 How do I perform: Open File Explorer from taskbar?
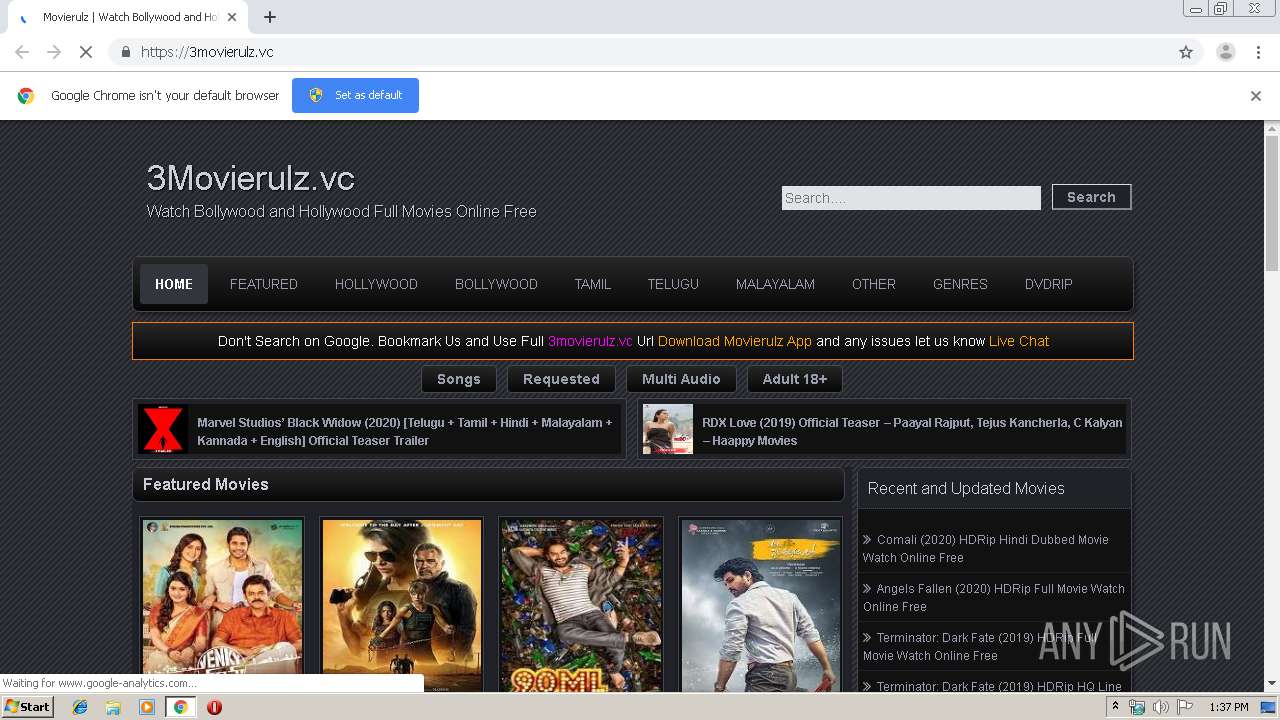coord(113,707)
